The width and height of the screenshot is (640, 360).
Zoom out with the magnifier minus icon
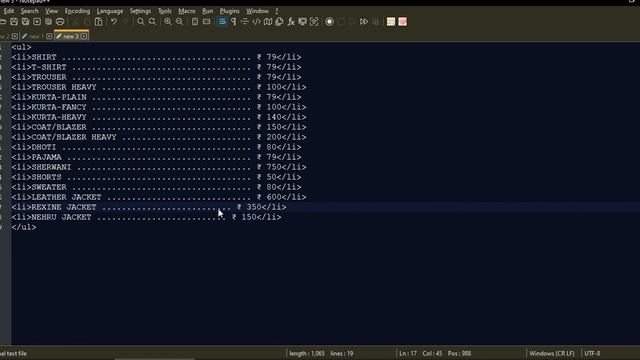tap(179, 22)
